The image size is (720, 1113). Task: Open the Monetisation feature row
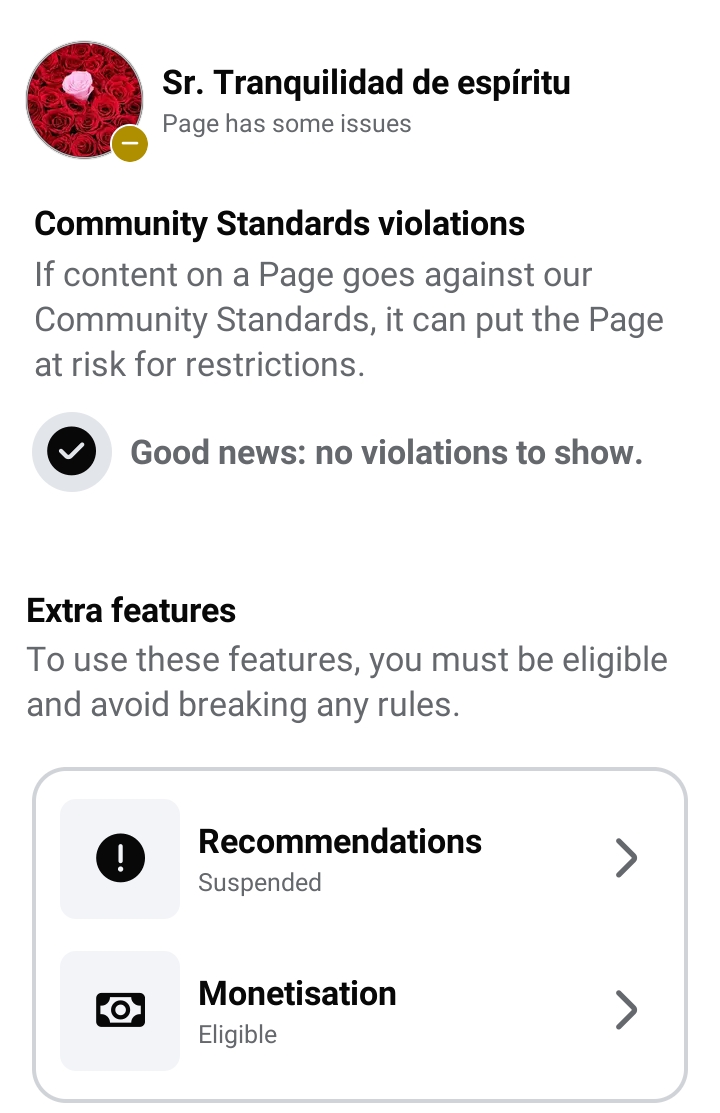(359, 1011)
